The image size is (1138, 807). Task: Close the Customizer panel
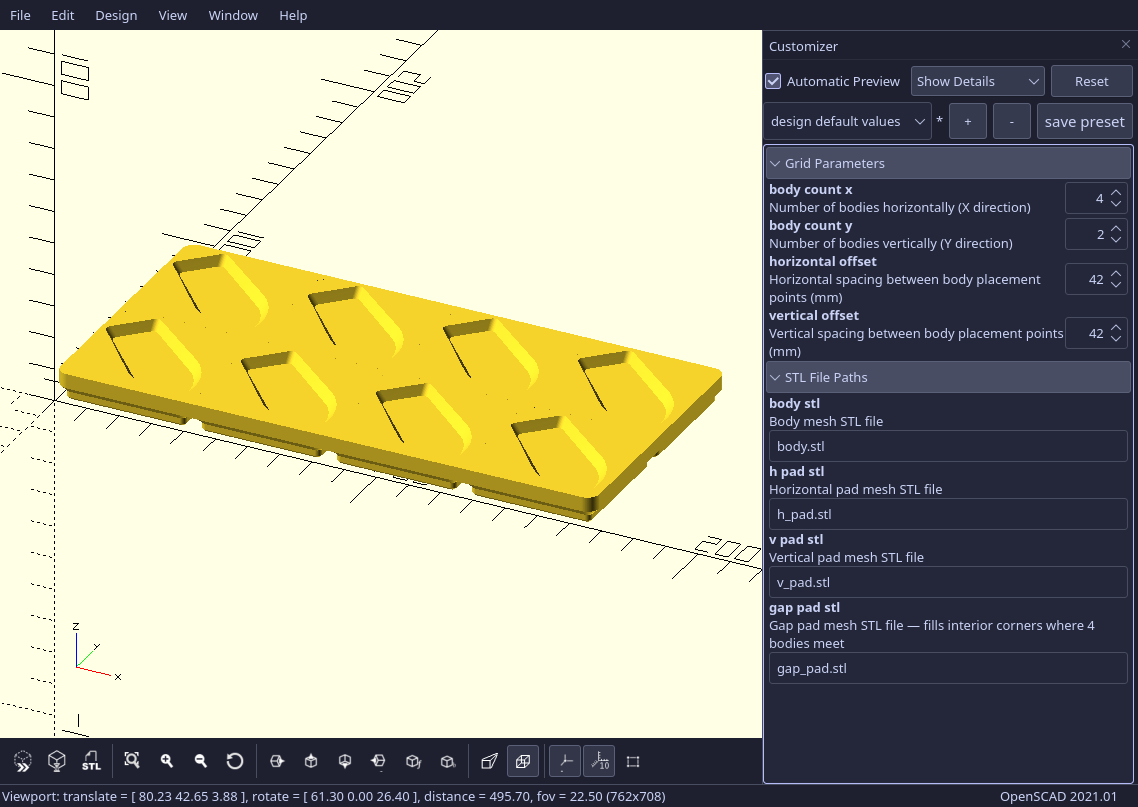[x=1126, y=45]
